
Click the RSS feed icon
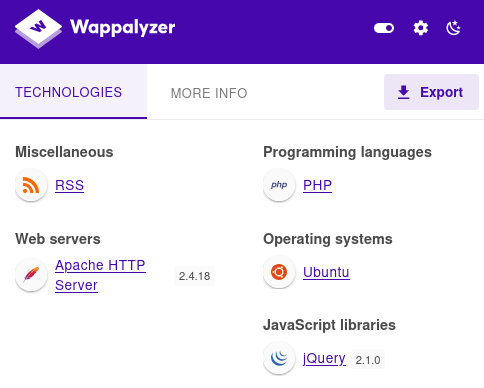coord(31,185)
